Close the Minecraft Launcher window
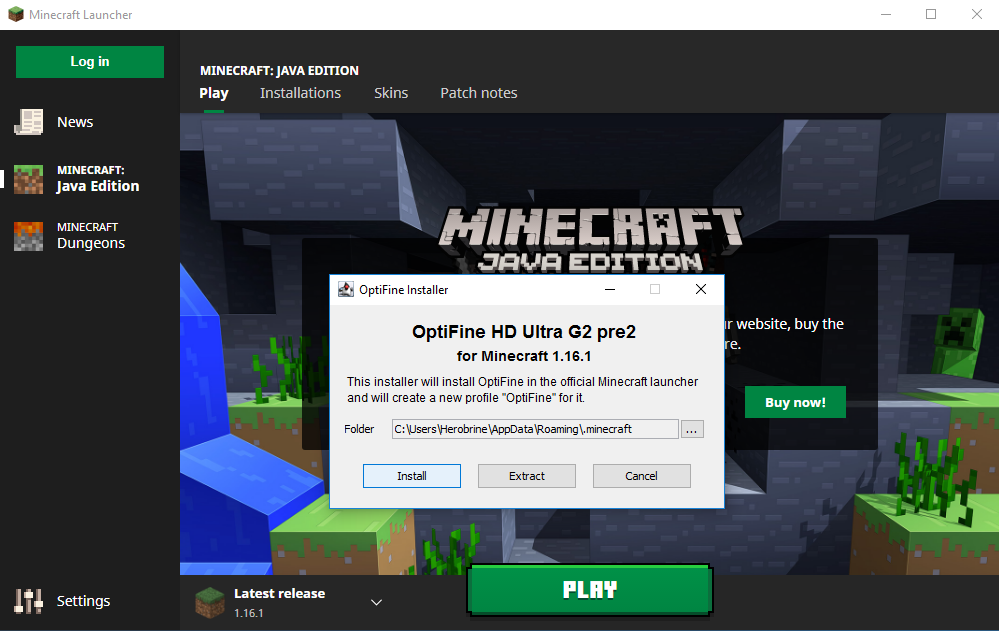This screenshot has height=631, width=999. pyautogui.click(x=977, y=14)
